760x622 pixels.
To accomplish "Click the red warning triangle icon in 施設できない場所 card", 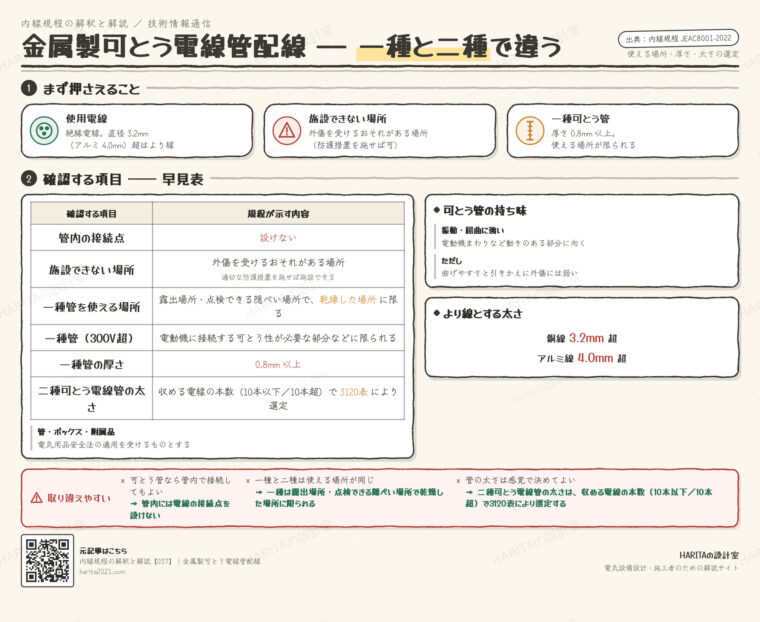I will click(287, 130).
